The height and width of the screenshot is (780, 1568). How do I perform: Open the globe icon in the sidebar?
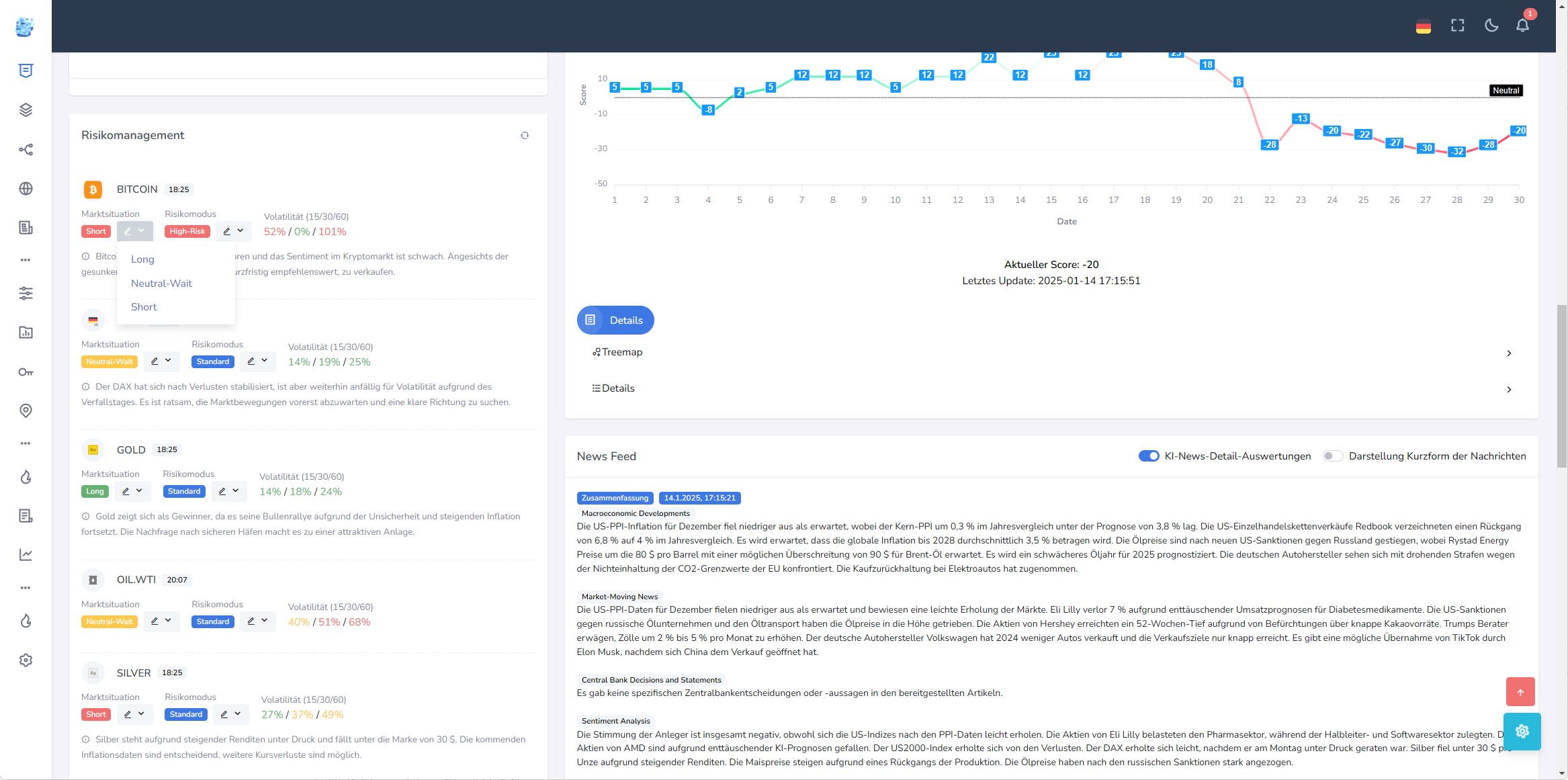pyautogui.click(x=26, y=189)
